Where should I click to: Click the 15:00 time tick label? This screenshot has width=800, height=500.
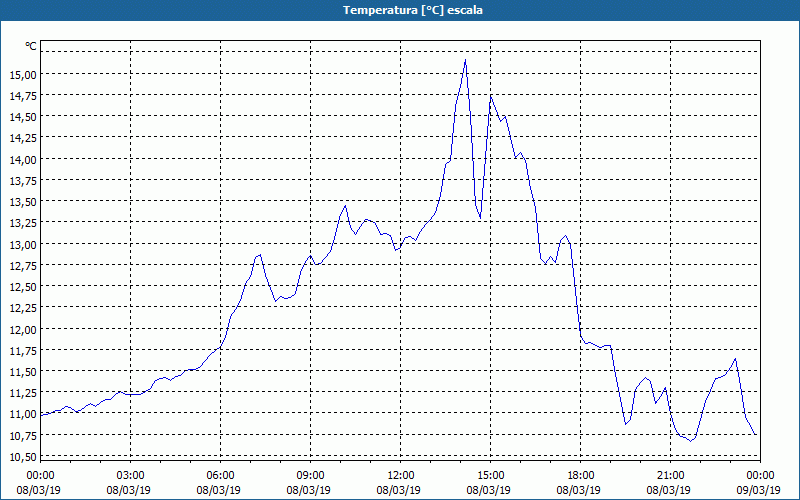(x=491, y=476)
